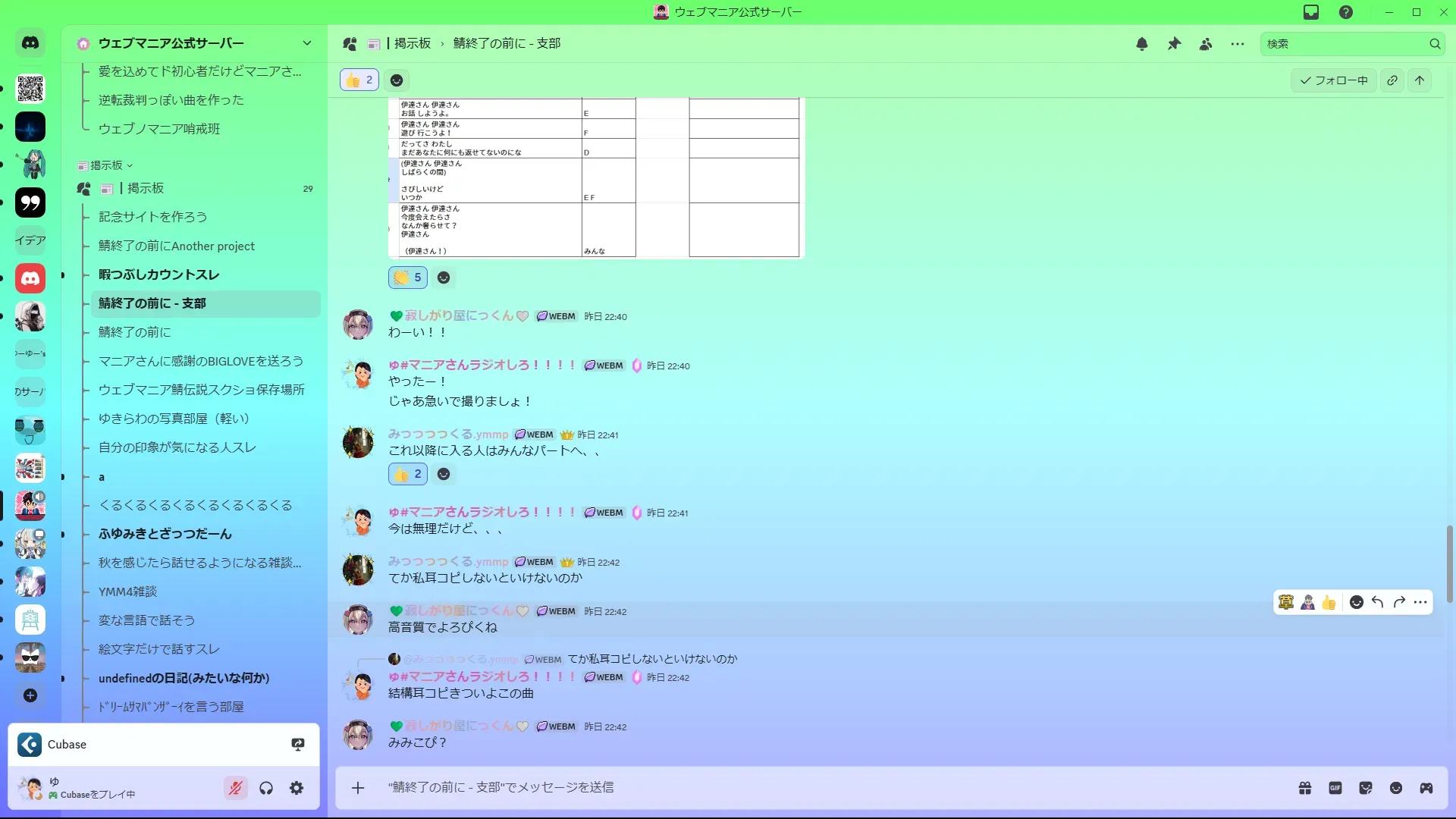The width and height of the screenshot is (1456, 819).
Task: Open user settings gear icon
Action: [297, 788]
